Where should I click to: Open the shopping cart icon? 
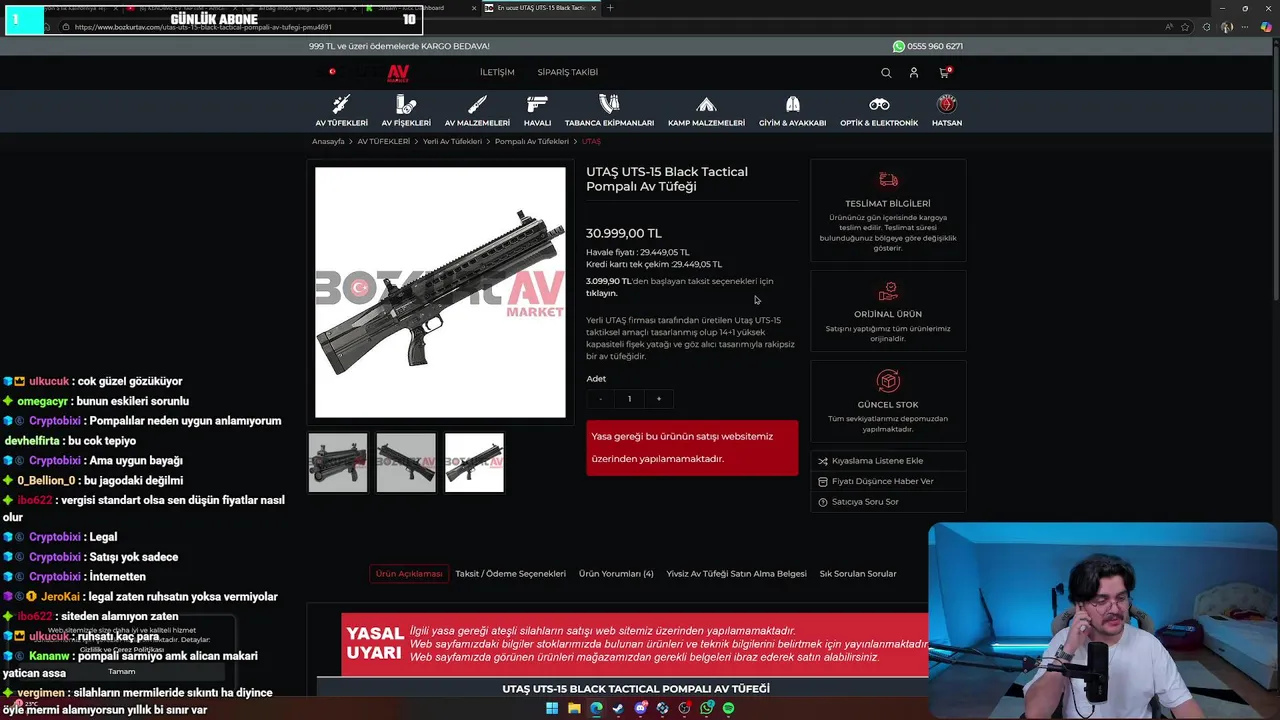[944, 72]
